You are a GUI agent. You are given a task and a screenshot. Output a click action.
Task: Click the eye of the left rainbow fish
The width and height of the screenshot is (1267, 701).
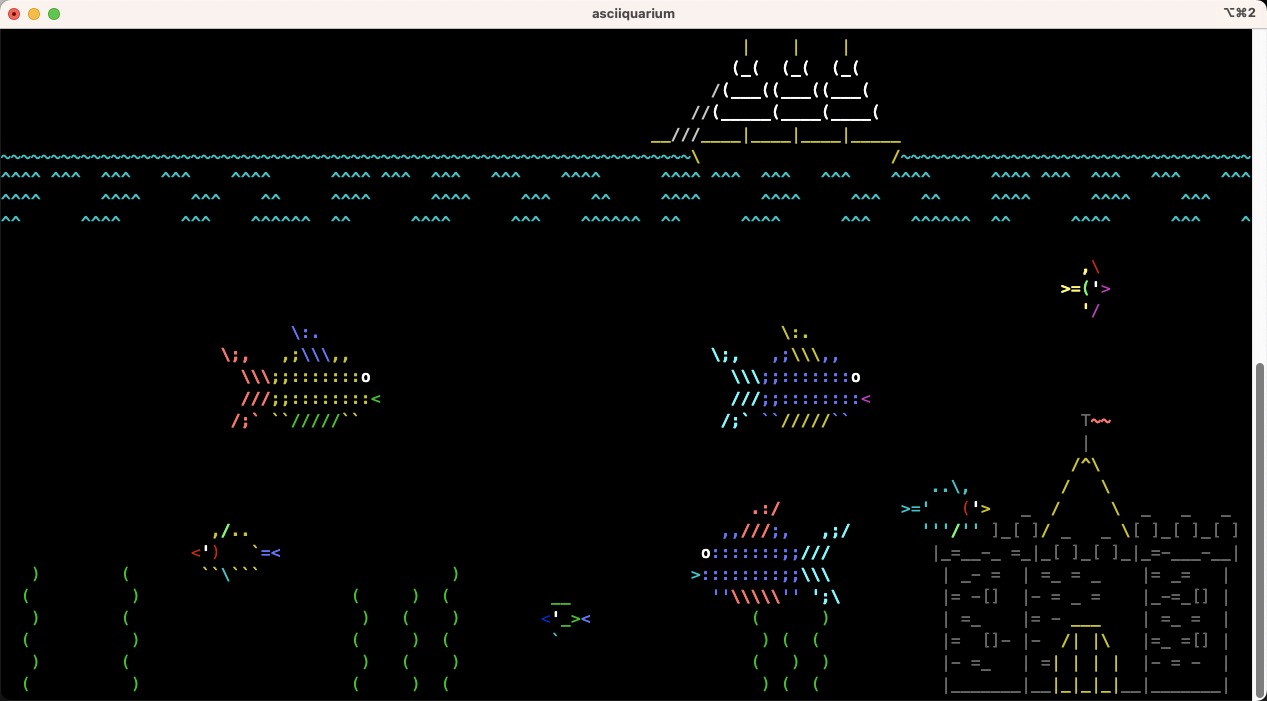(365, 378)
